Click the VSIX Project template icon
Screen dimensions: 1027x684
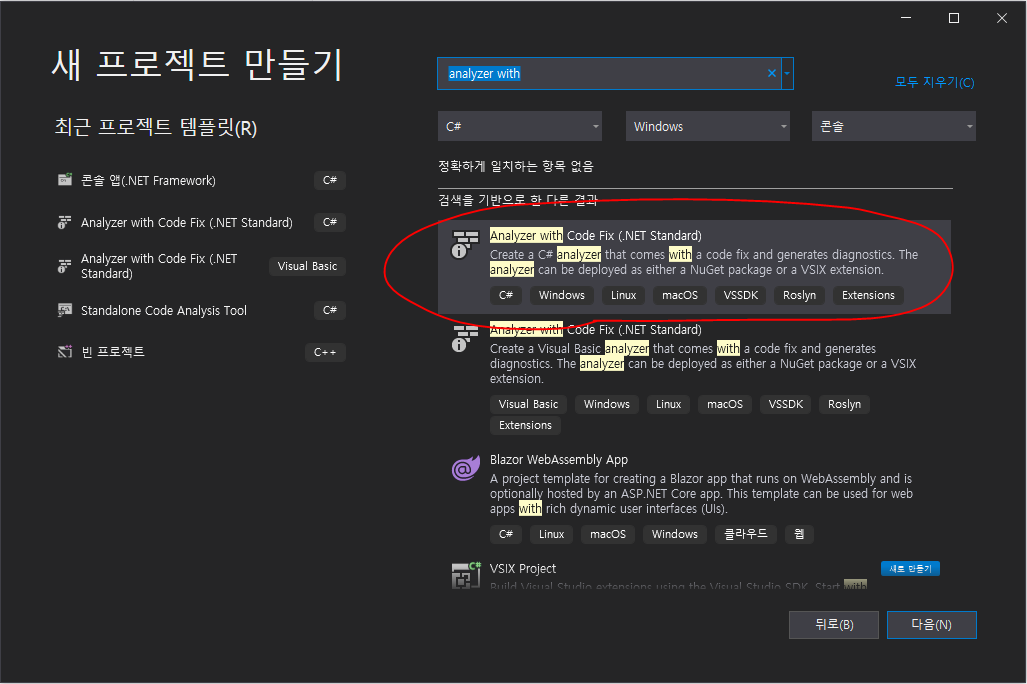point(466,575)
